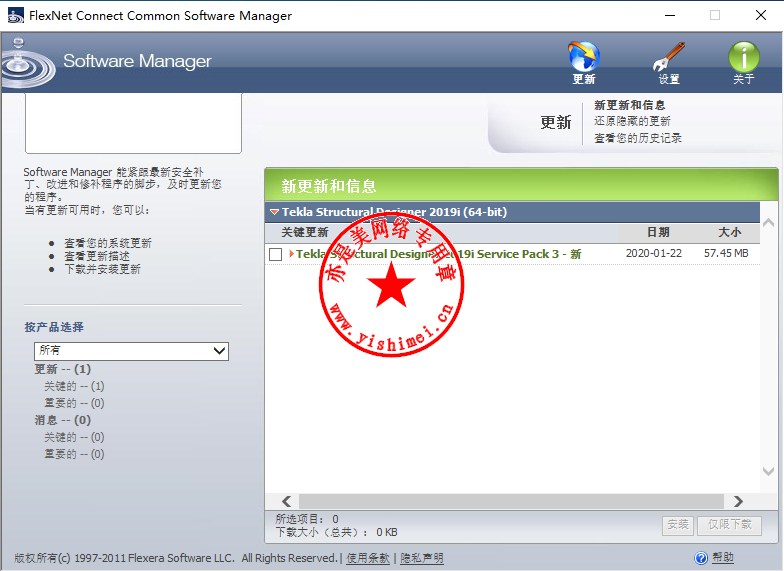Click the 下载大小(总共): 0 KB text
This screenshot has width=784, height=571.
click(336, 532)
